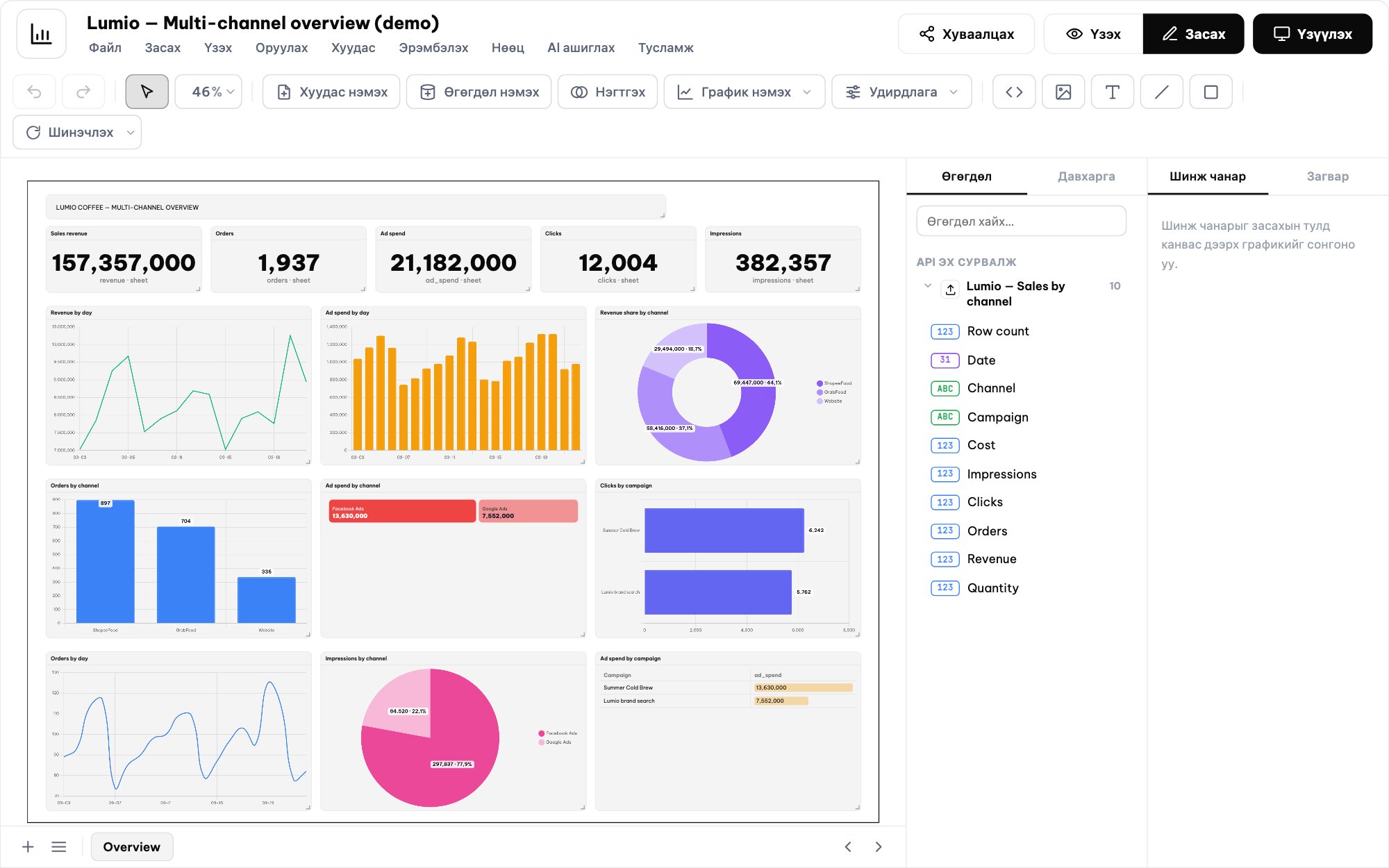This screenshot has height=868, width=1389.
Task: Click the Өгөгдөл нэмэх button
Action: (x=479, y=92)
